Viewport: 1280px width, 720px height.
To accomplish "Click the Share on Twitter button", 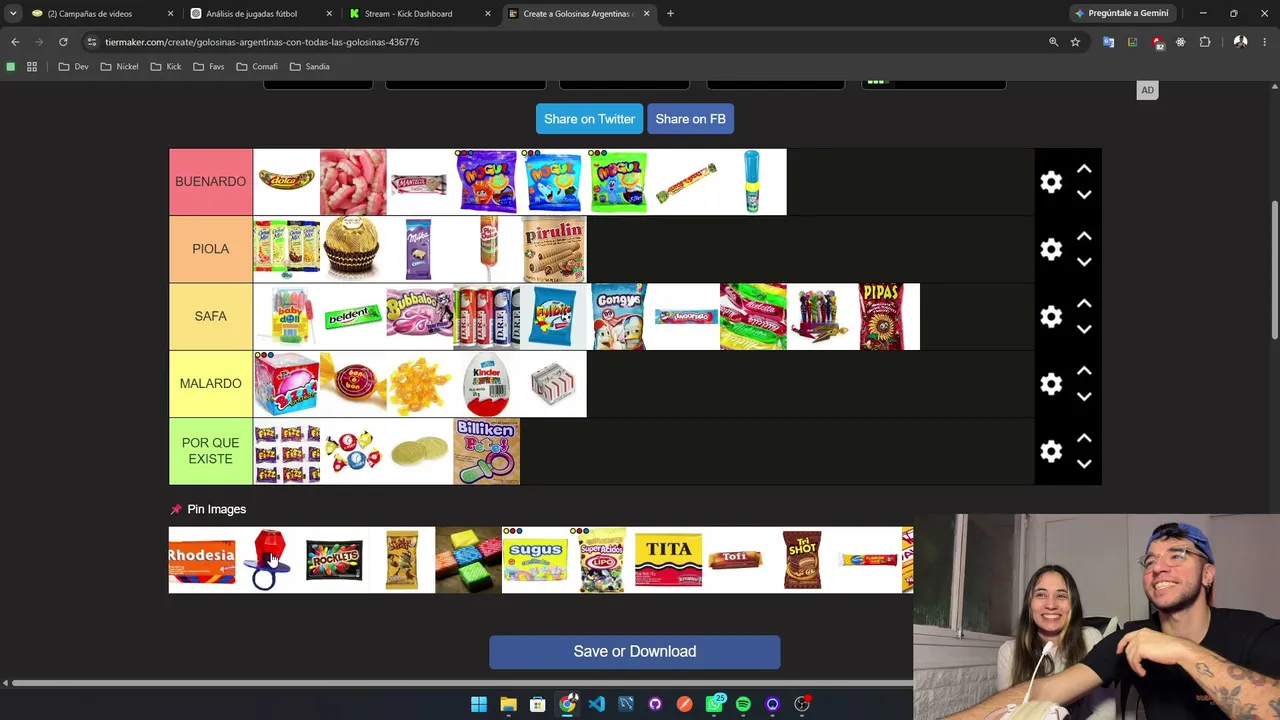I will (x=589, y=119).
